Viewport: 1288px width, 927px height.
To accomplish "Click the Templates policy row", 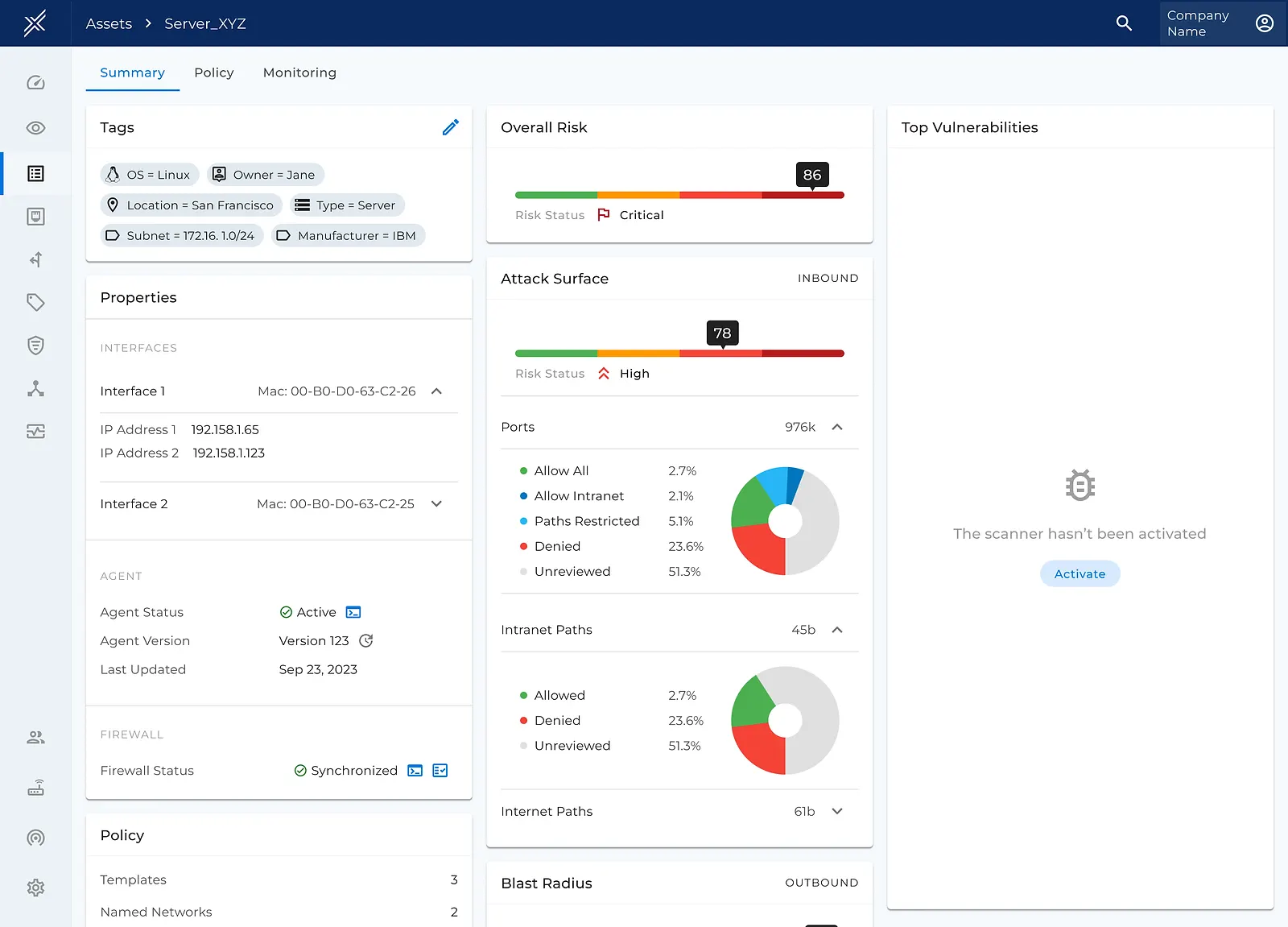I will (279, 879).
